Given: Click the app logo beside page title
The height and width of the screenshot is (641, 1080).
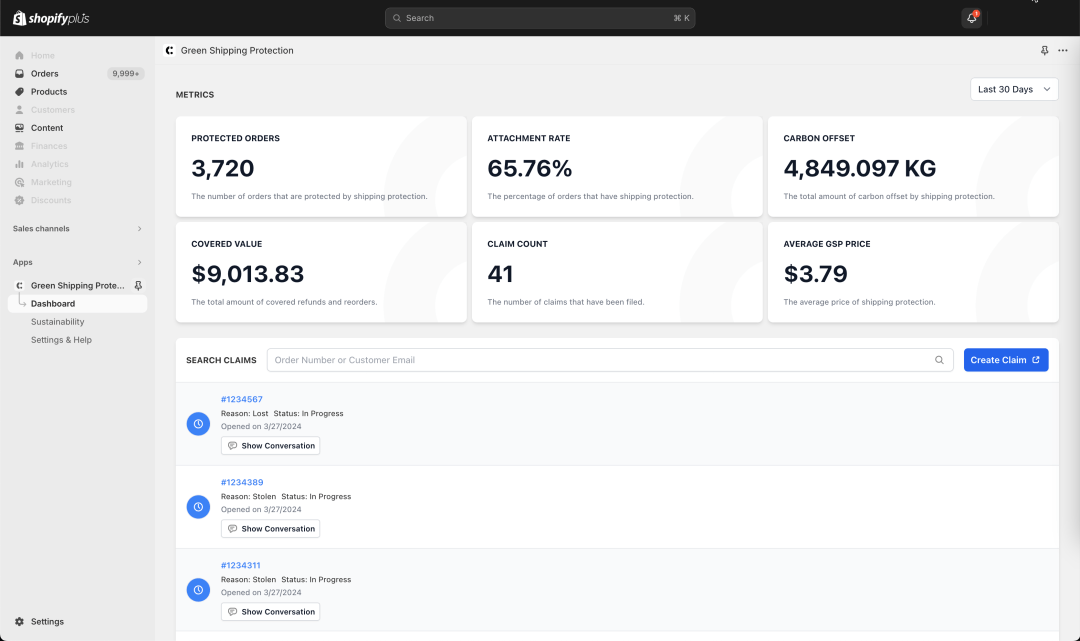Looking at the screenshot, I should coord(169,50).
